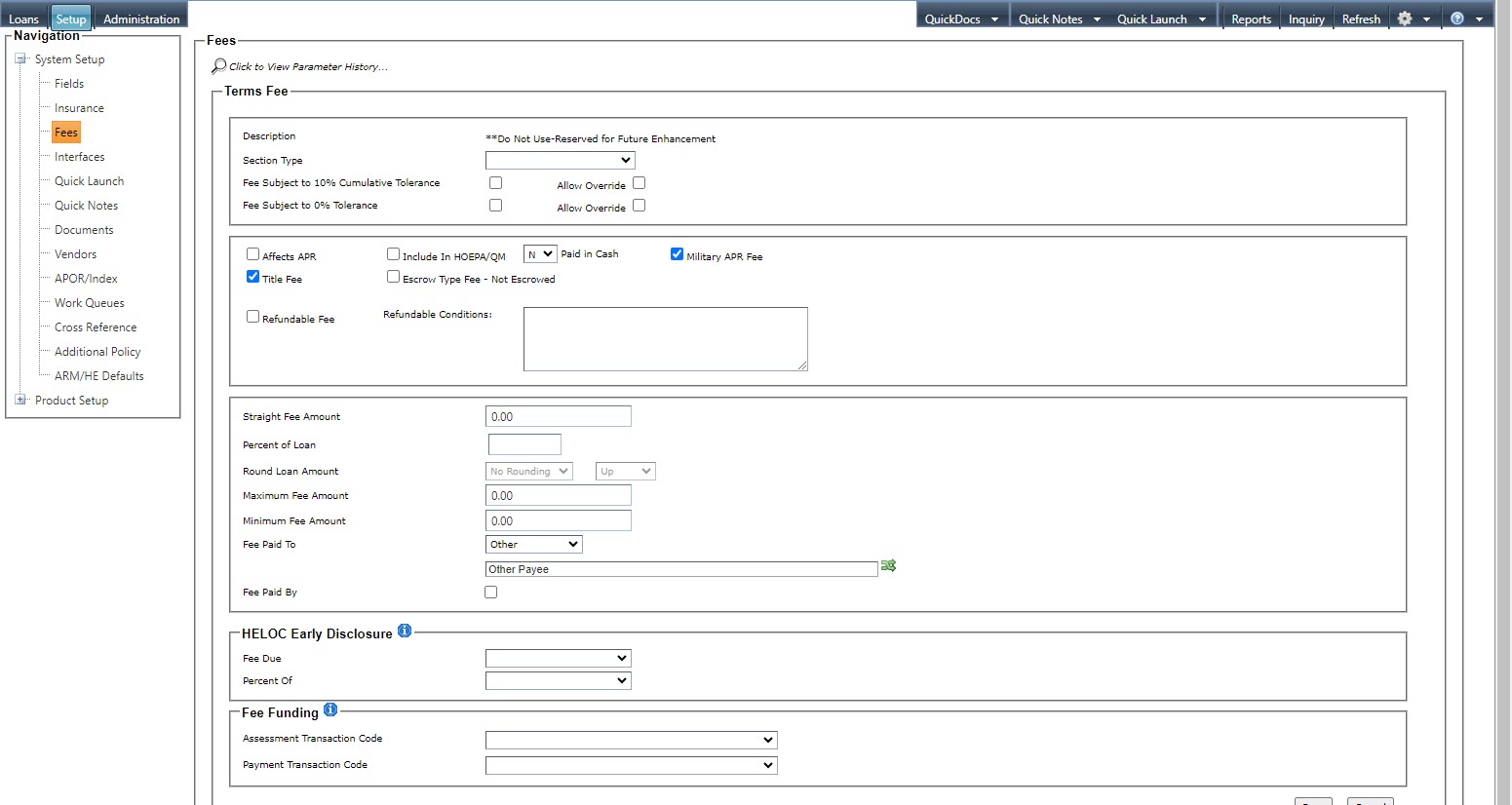This screenshot has height=805, width=1512.
Task: Collapse the System Setup tree node
Action: (x=20, y=59)
